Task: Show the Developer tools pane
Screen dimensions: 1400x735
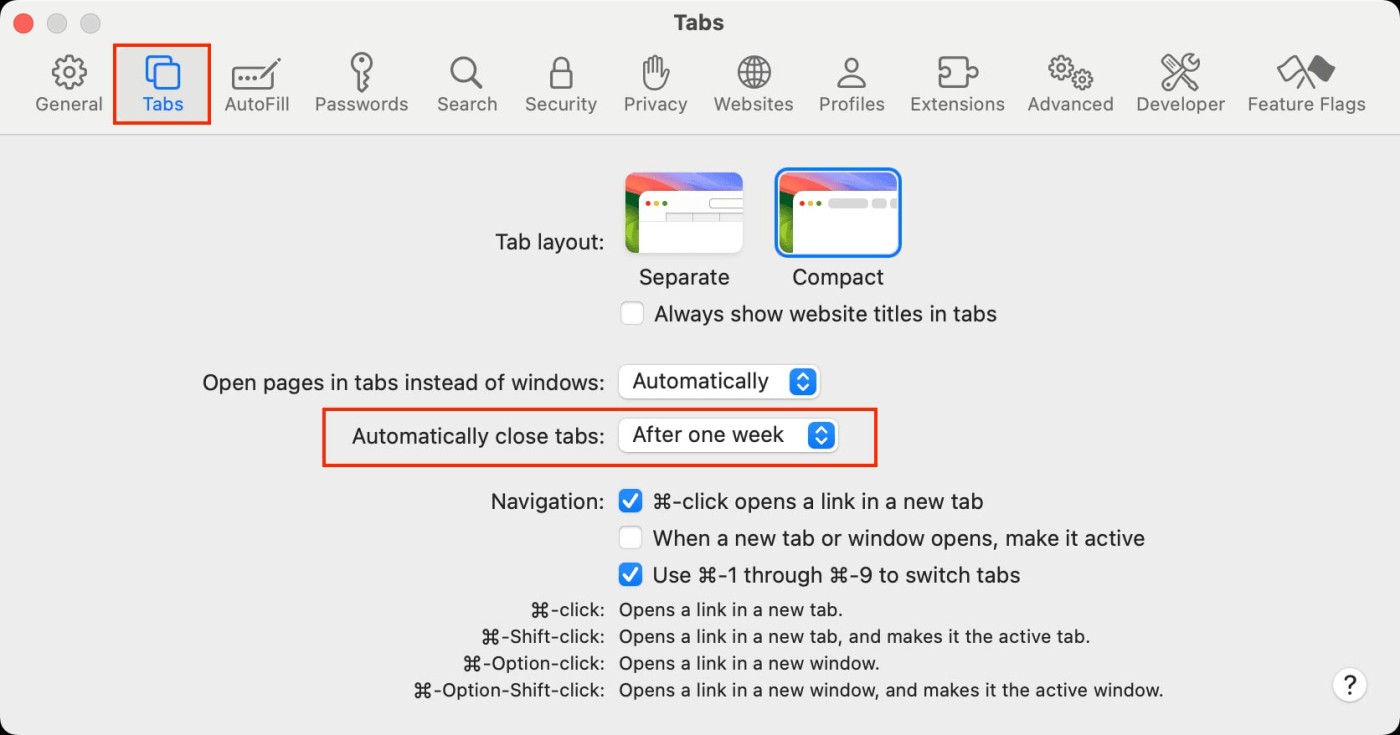Action: pos(1180,84)
